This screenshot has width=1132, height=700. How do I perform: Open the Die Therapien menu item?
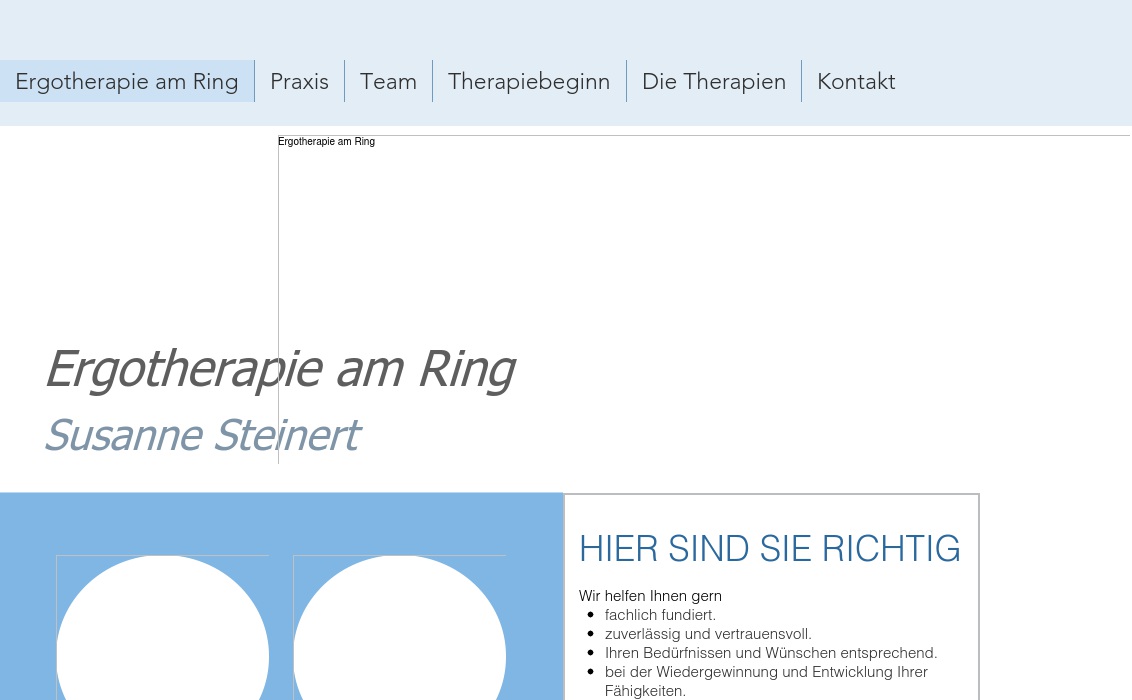714,81
